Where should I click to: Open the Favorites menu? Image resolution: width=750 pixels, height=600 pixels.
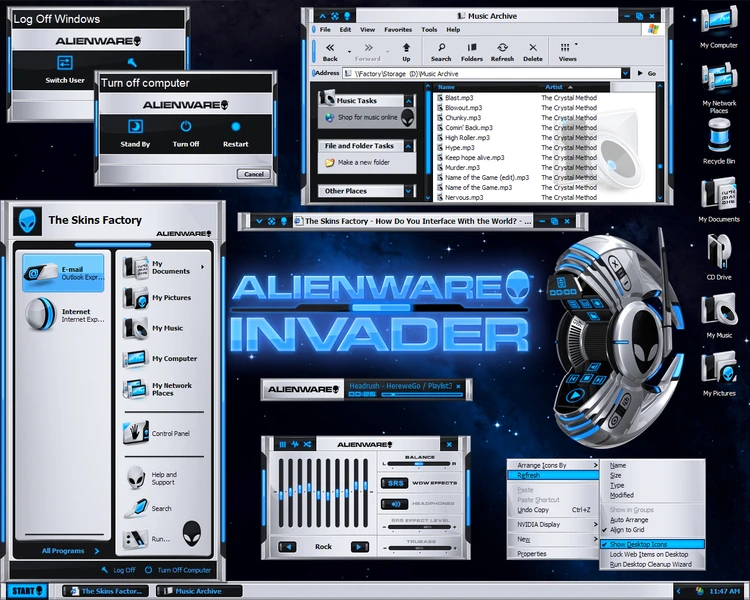click(x=398, y=30)
